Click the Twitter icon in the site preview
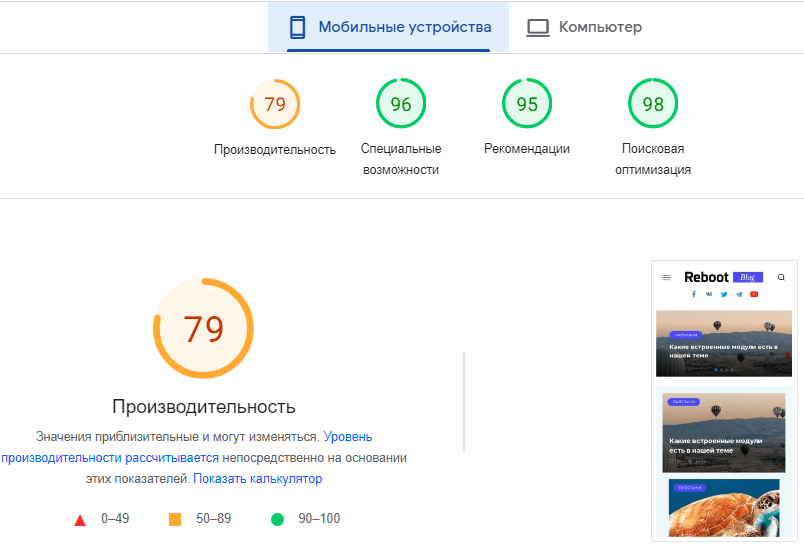 point(724,294)
